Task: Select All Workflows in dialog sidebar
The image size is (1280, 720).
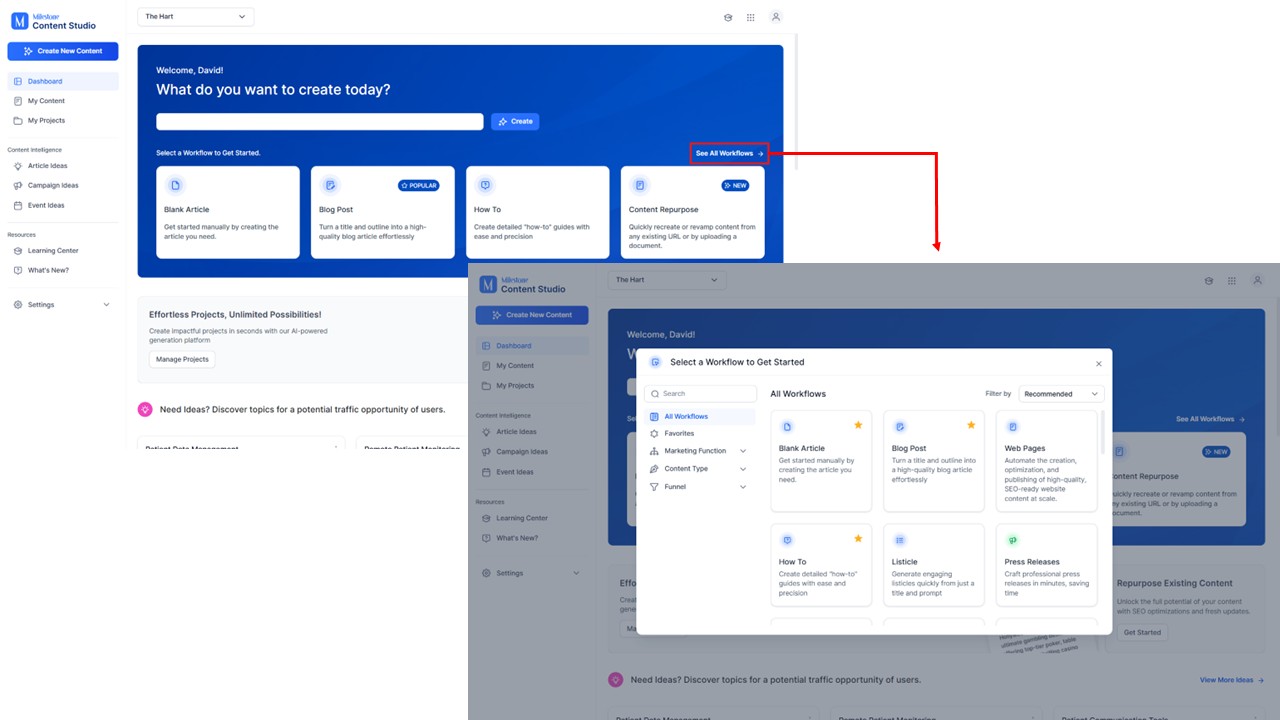Action: 700,416
